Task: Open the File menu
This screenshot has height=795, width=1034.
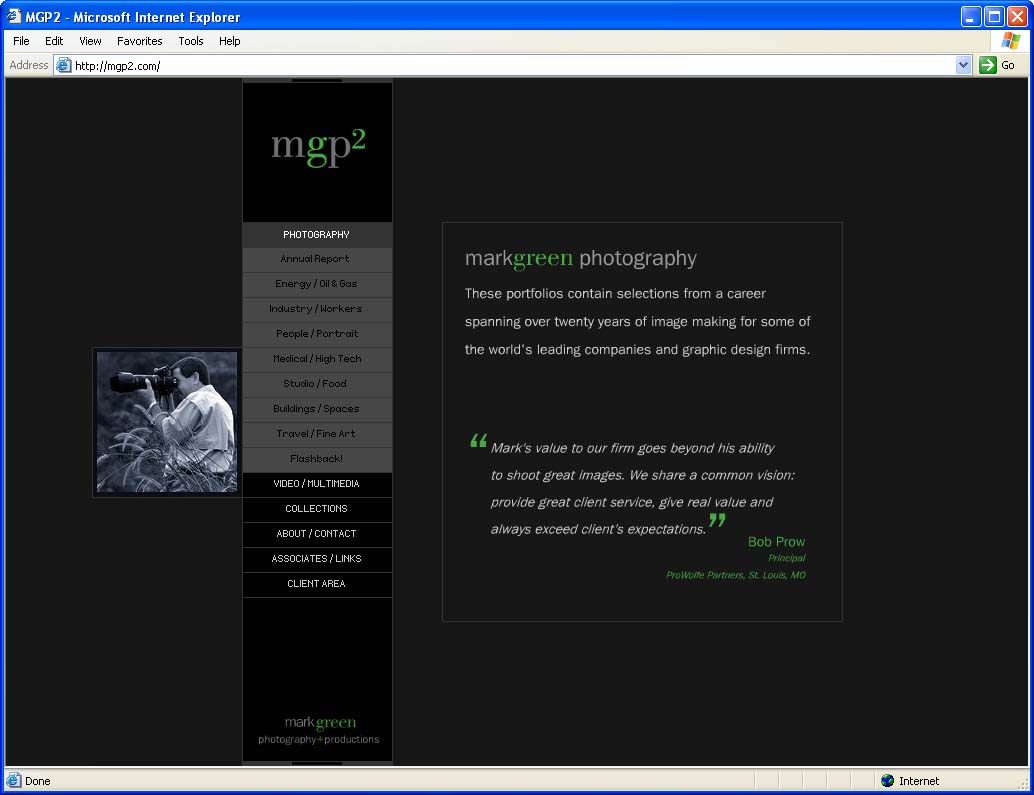Action: pyautogui.click(x=21, y=41)
